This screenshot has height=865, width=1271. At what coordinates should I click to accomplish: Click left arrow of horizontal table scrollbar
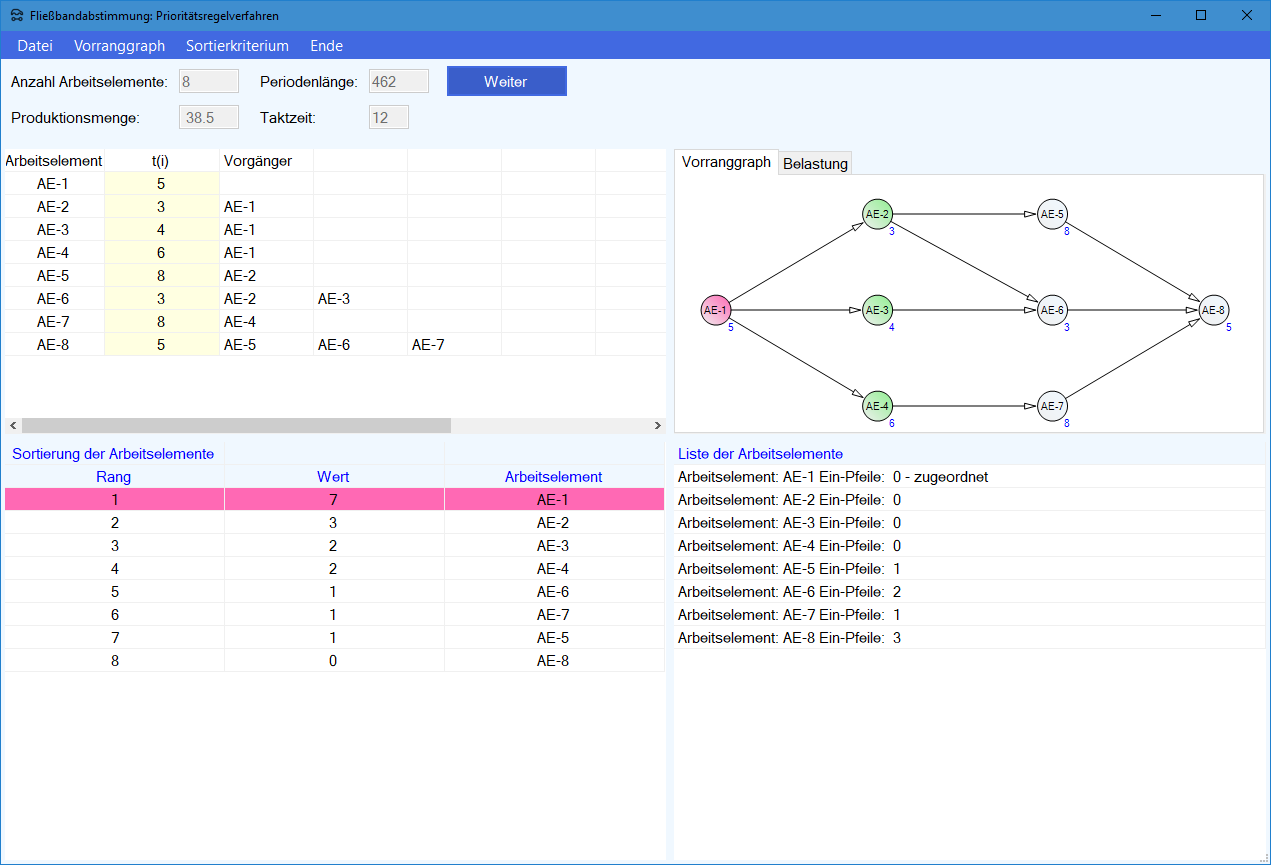click(x=12, y=425)
